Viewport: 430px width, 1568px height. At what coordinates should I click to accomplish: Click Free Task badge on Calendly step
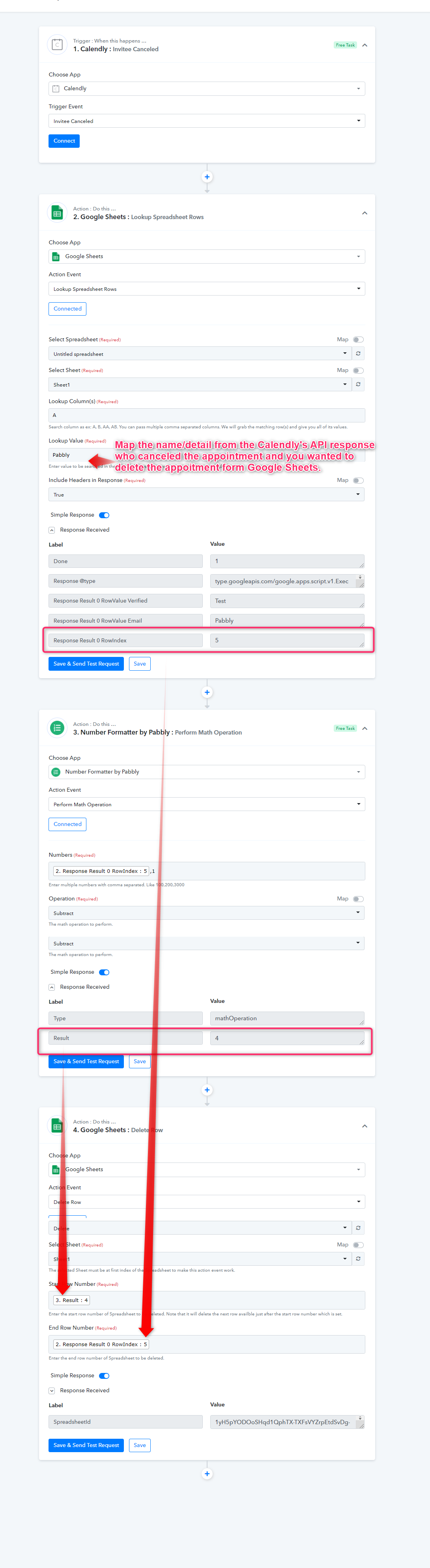345,45
